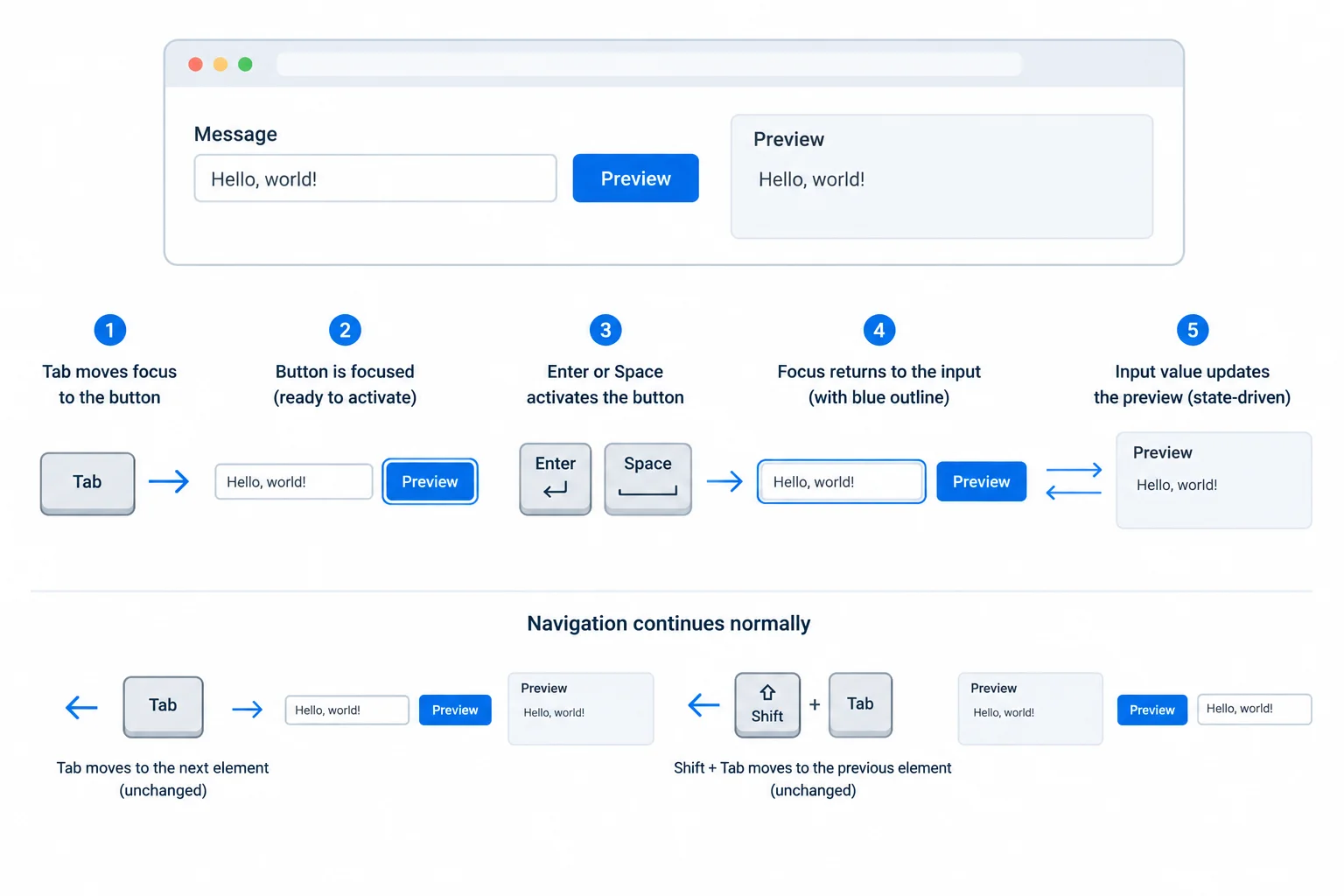This screenshot has width=1344, height=896.
Task: Click the red close dot in the browser mockup
Action: click(196, 64)
